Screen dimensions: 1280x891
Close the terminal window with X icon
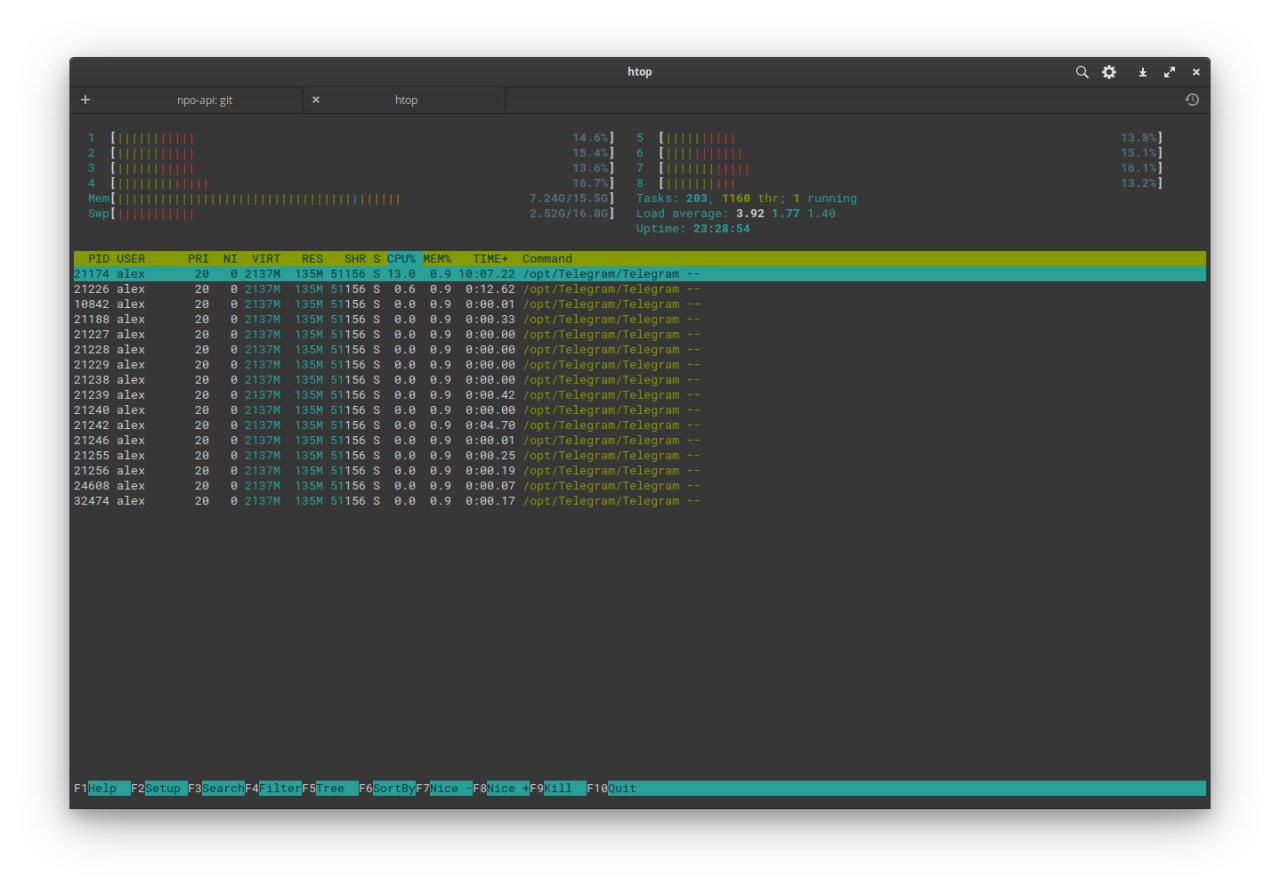1196,72
